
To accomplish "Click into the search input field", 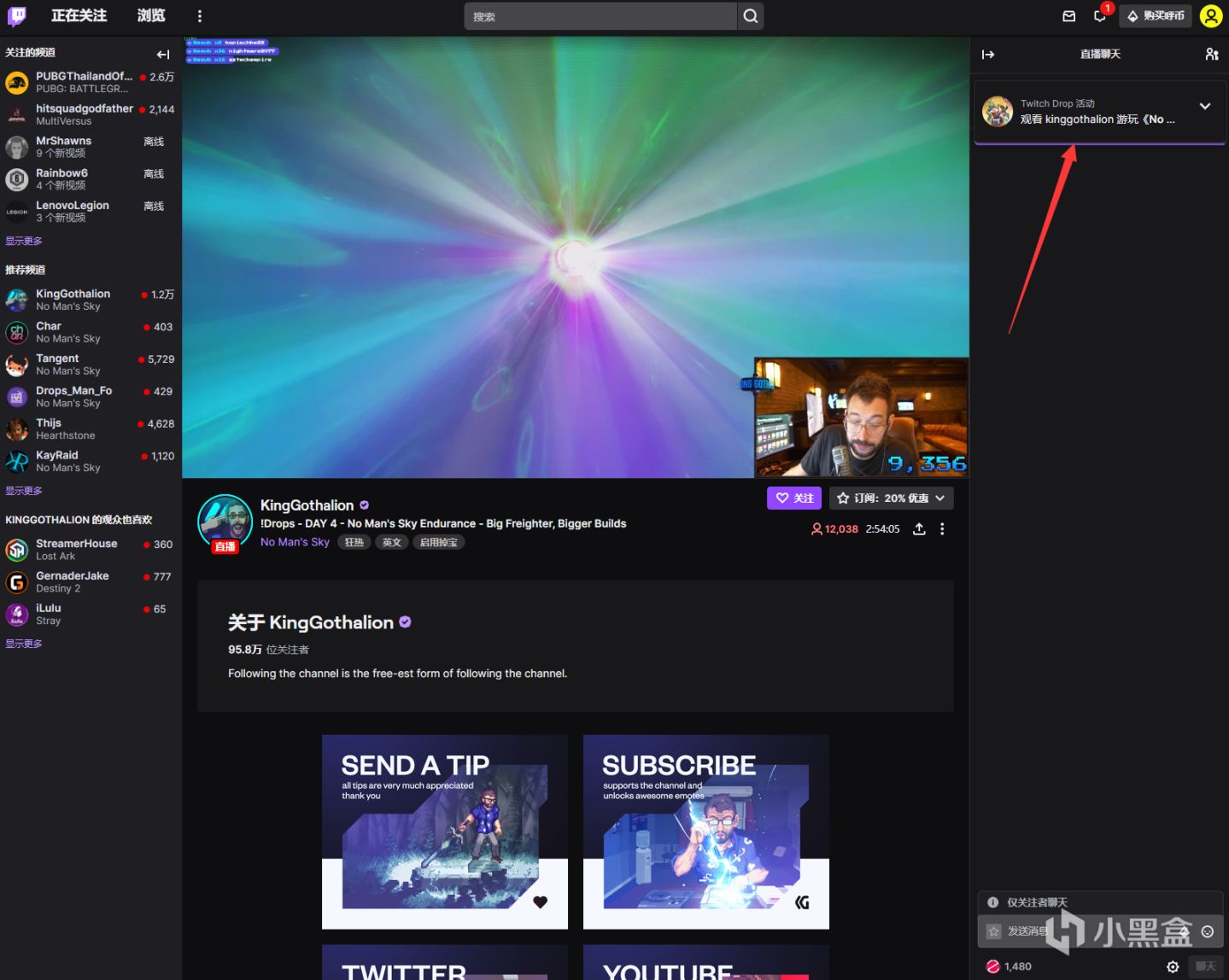I will point(600,16).
